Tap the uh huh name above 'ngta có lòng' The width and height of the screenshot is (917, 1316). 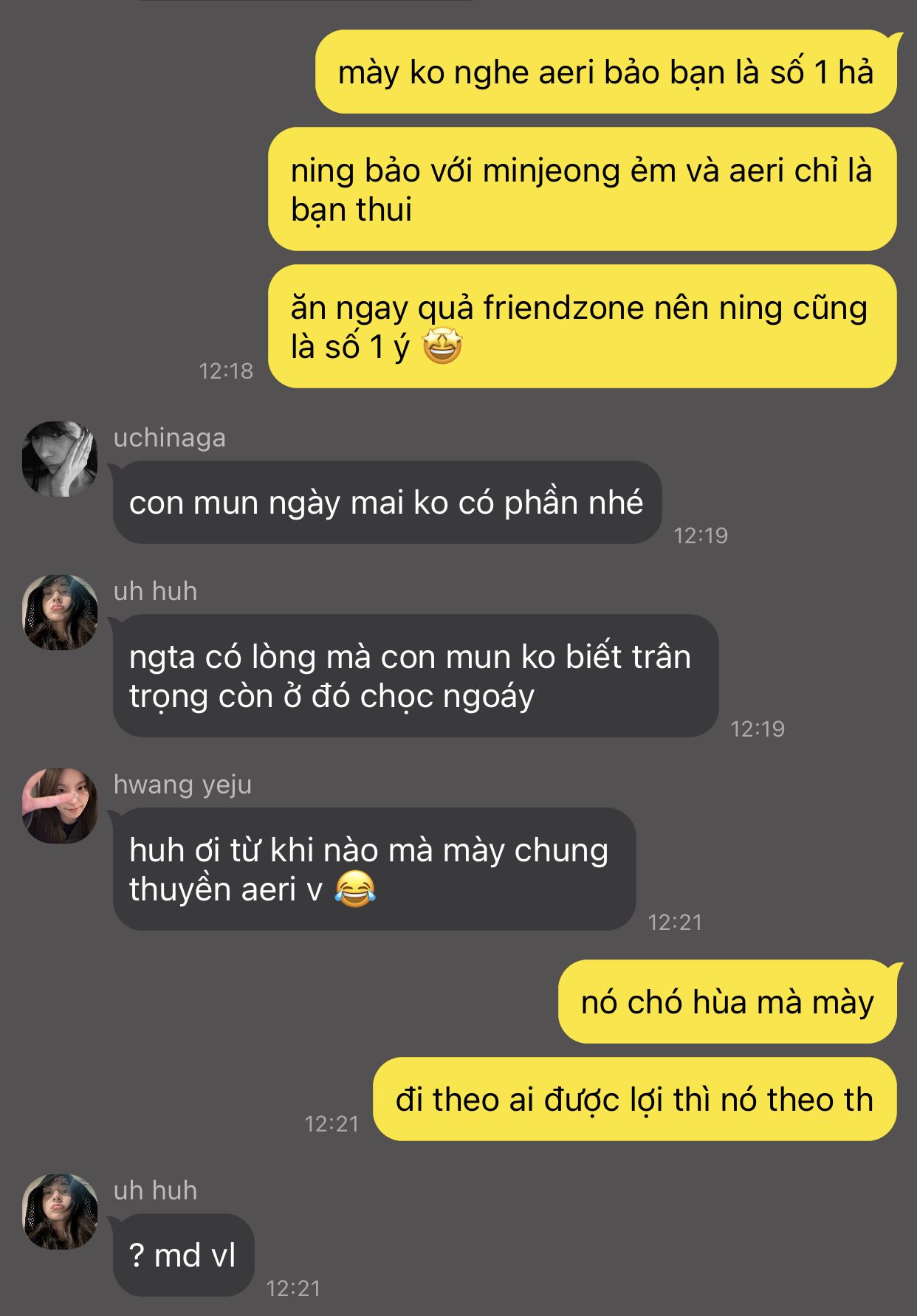[155, 591]
